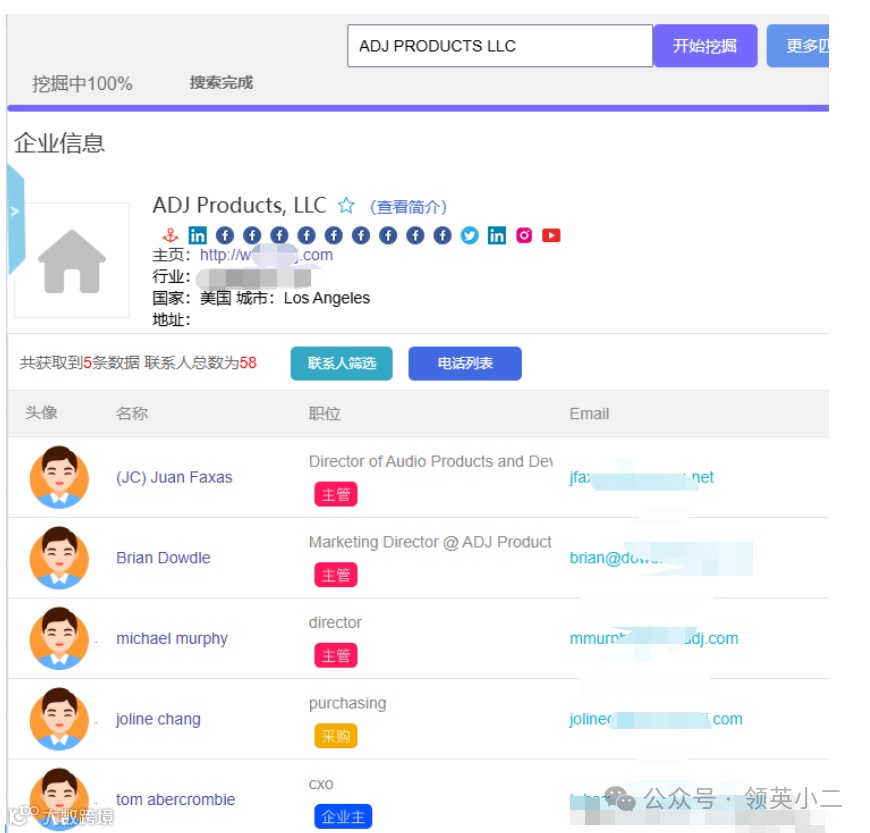This screenshot has height=833, width=870.
Task: Click the 头像 column header
Action: pyautogui.click(x=41, y=413)
